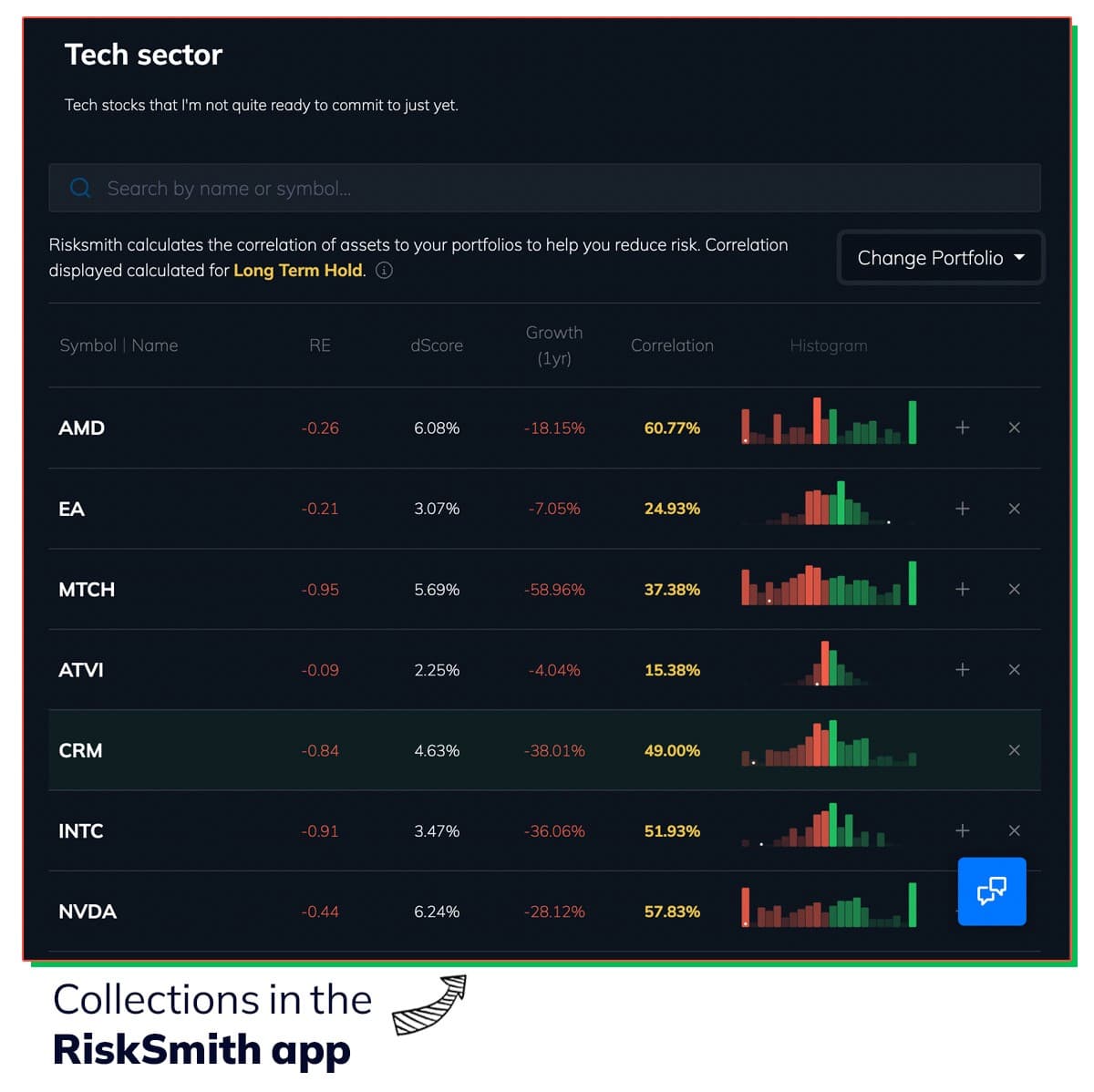Screen dimensions: 1094x1092
Task: Open the Change Portfolio dropdown
Action: (940, 258)
